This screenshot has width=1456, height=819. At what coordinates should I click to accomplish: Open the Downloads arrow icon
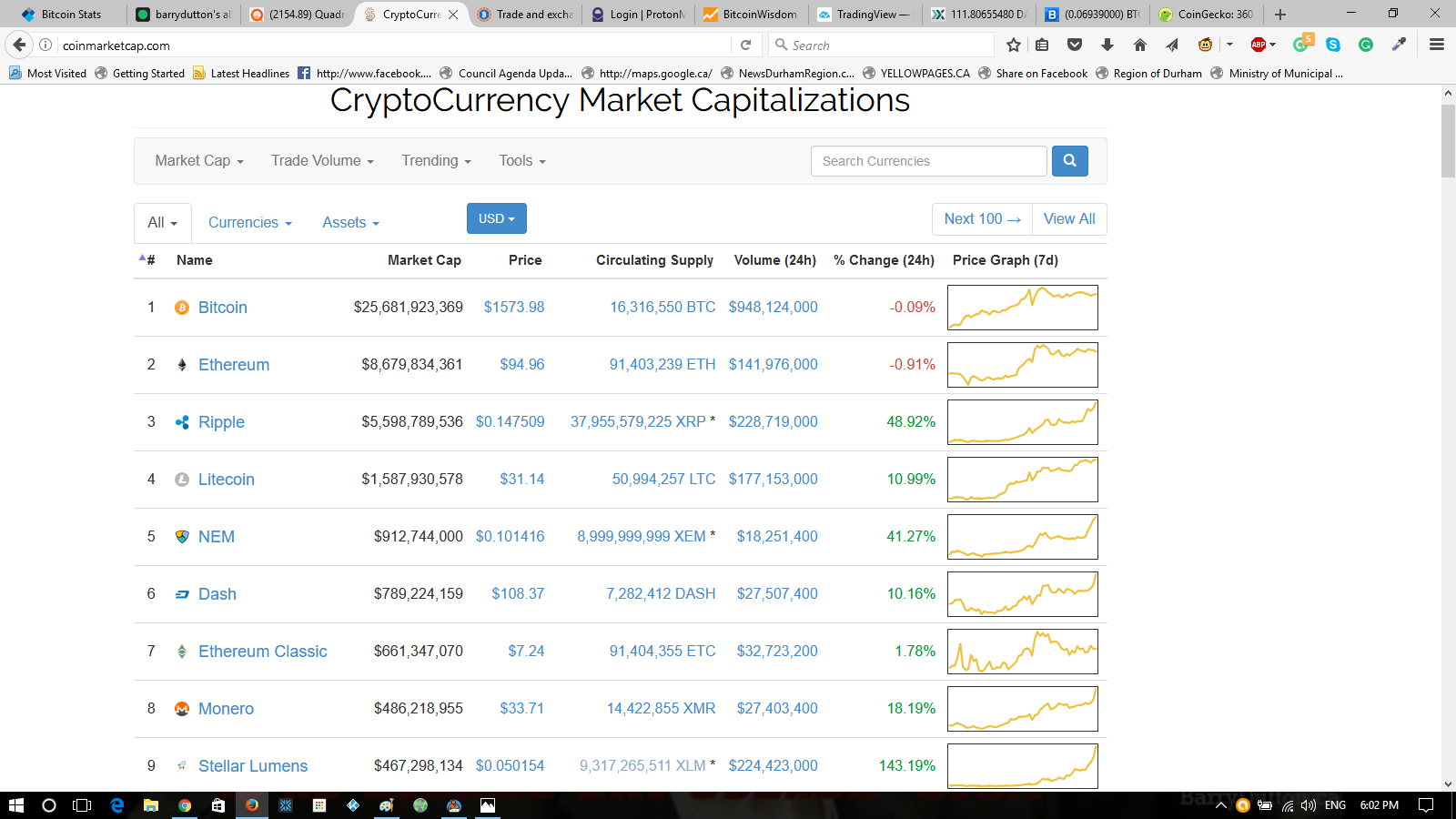1107,45
